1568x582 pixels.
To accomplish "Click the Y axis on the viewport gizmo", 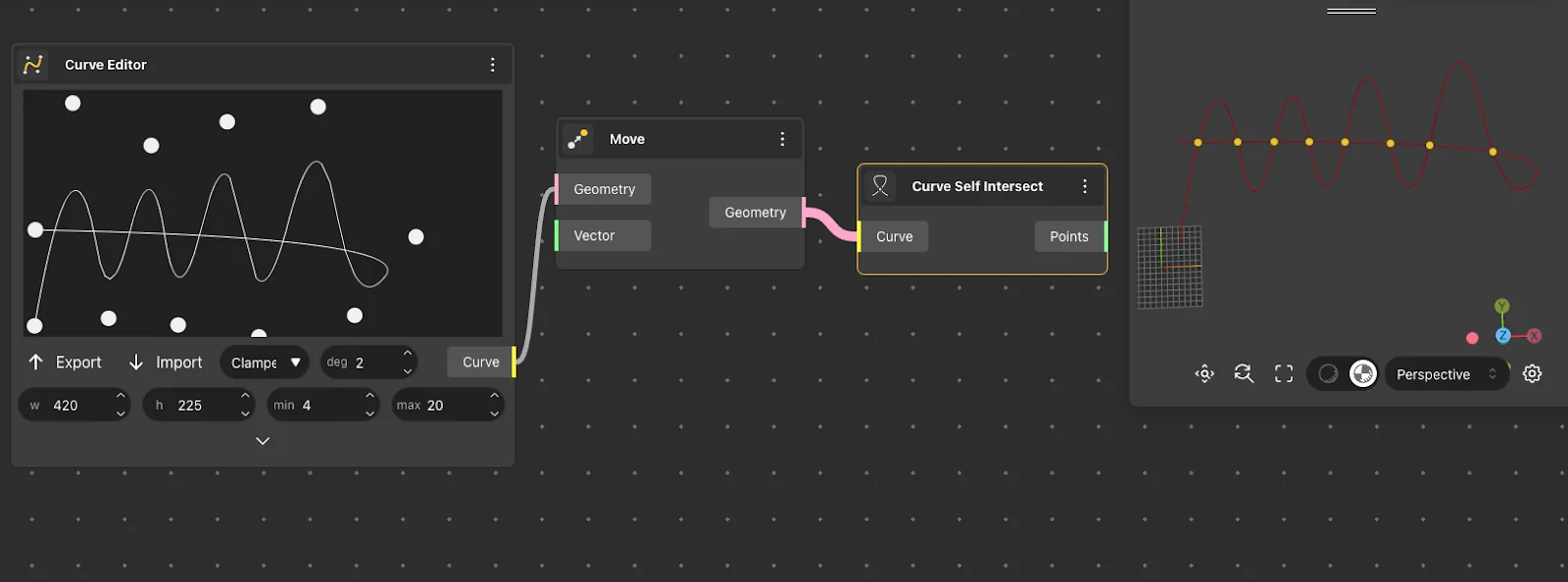I will point(1501,307).
